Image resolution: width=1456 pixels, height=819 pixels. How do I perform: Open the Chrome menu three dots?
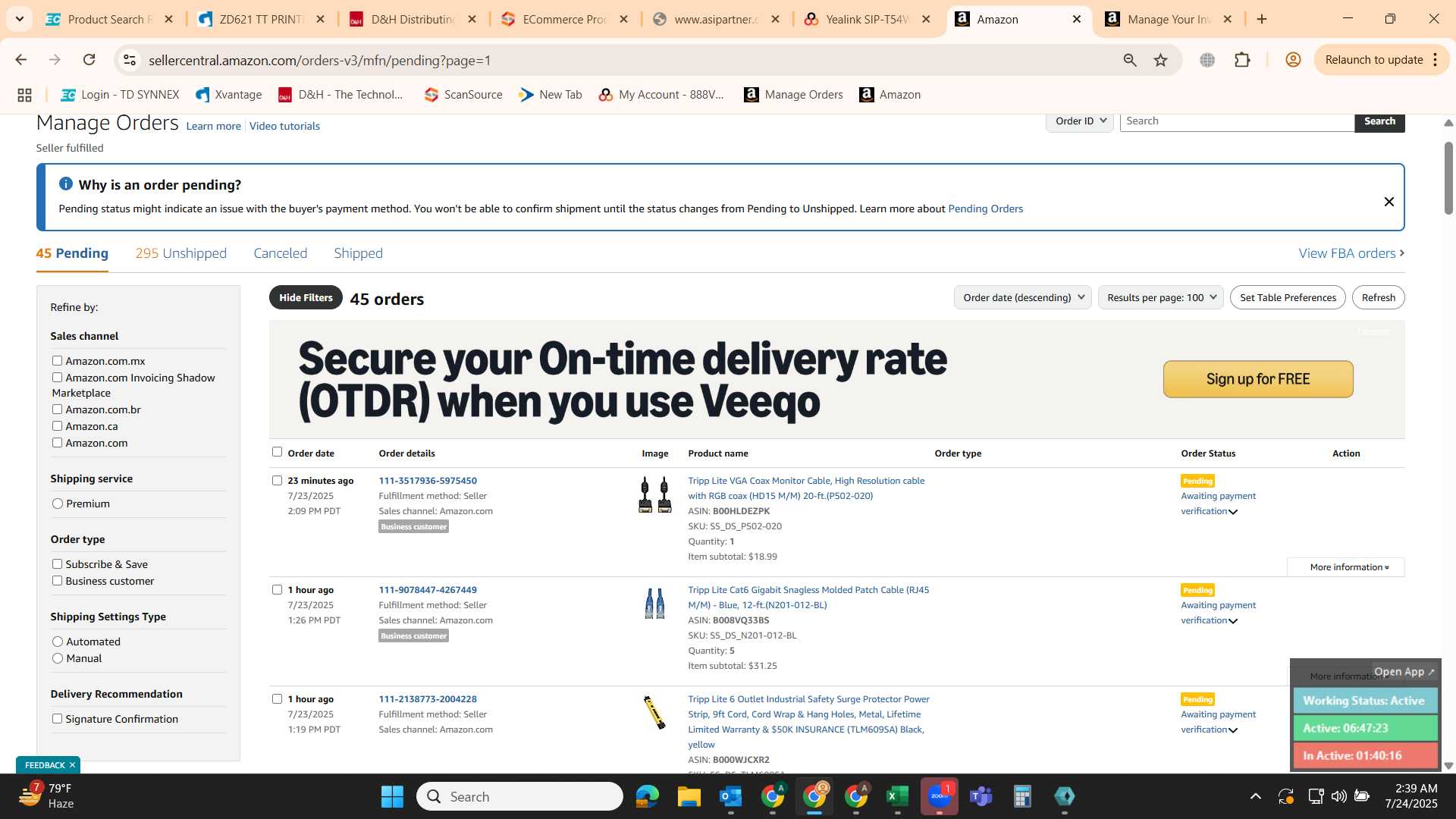coord(1436,60)
